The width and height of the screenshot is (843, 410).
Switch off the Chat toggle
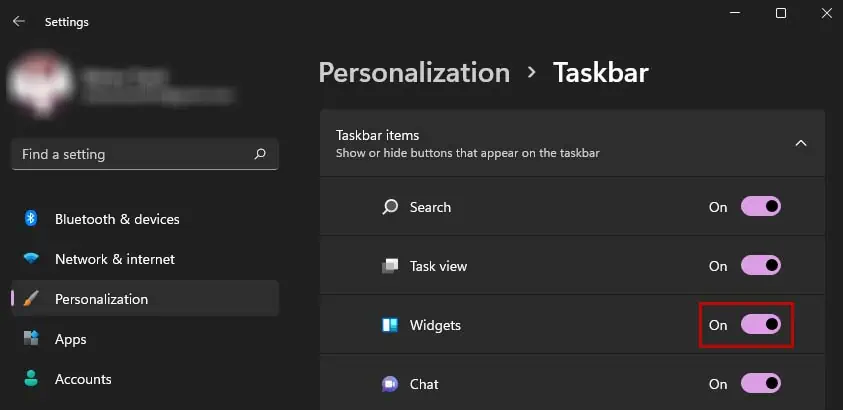click(761, 384)
